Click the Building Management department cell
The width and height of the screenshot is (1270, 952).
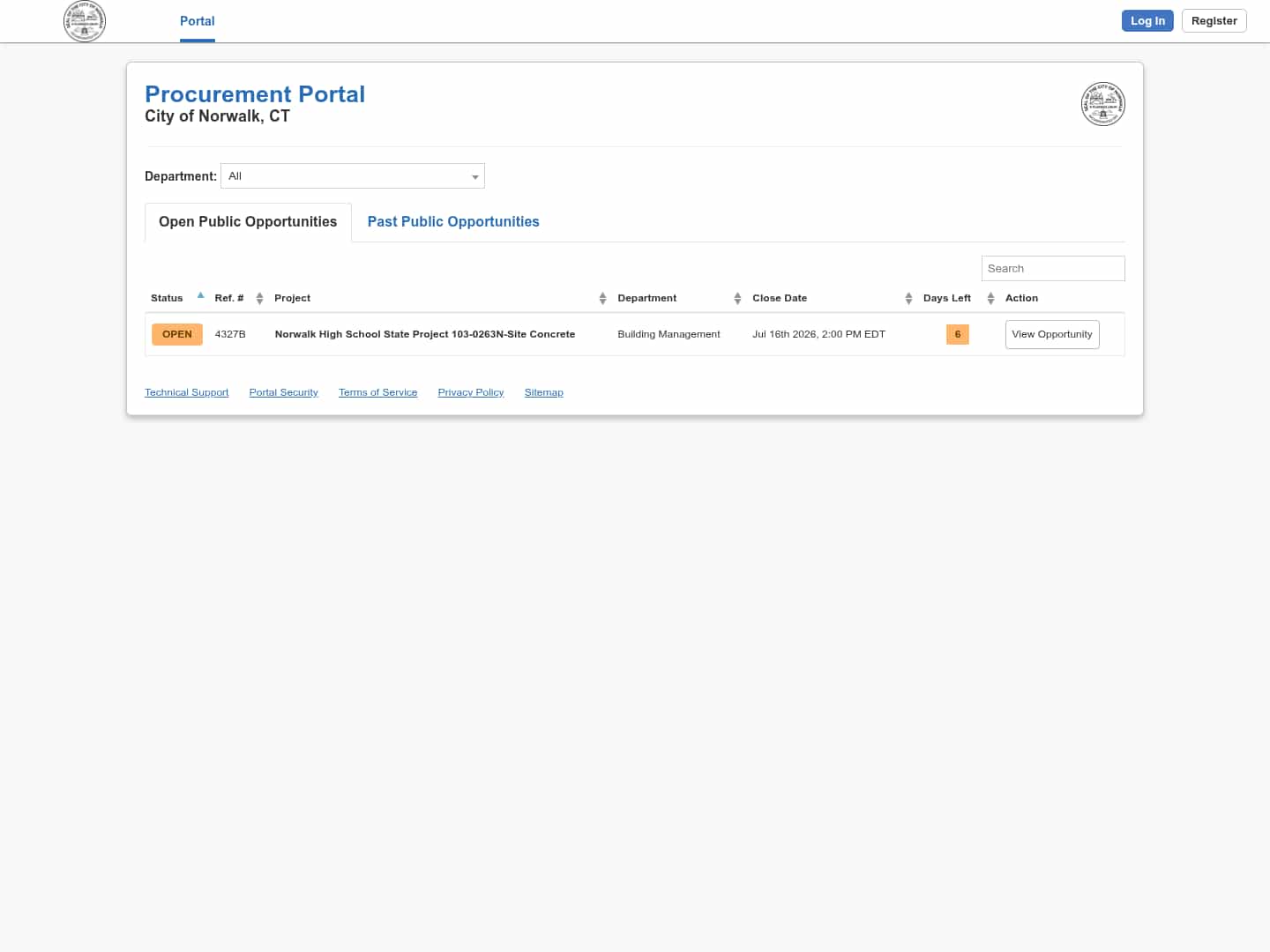pos(669,334)
